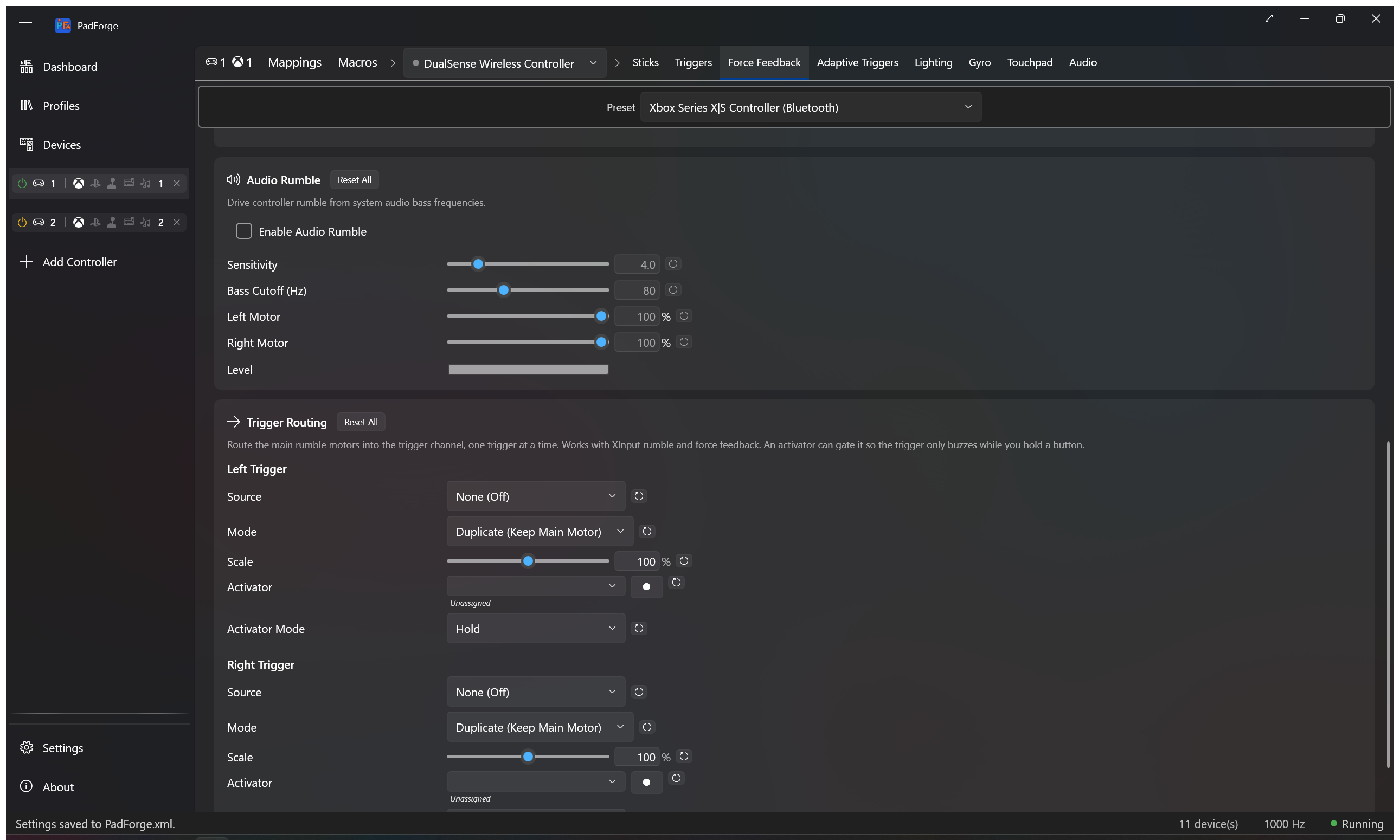Screen dimensions: 1400x840
Task: Switch to the Lighting tab
Action: coord(933,62)
